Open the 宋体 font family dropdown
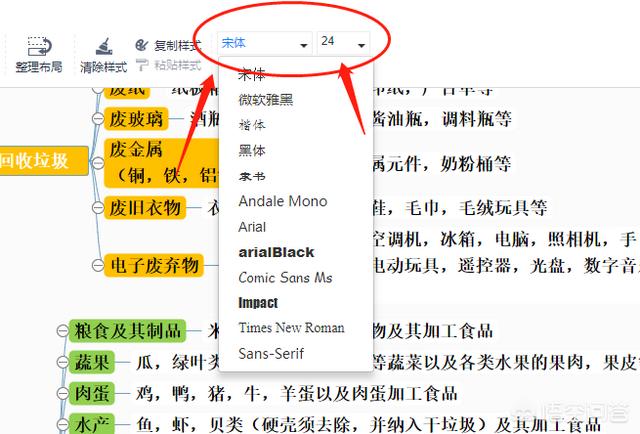This screenshot has width=640, height=434. (263, 44)
